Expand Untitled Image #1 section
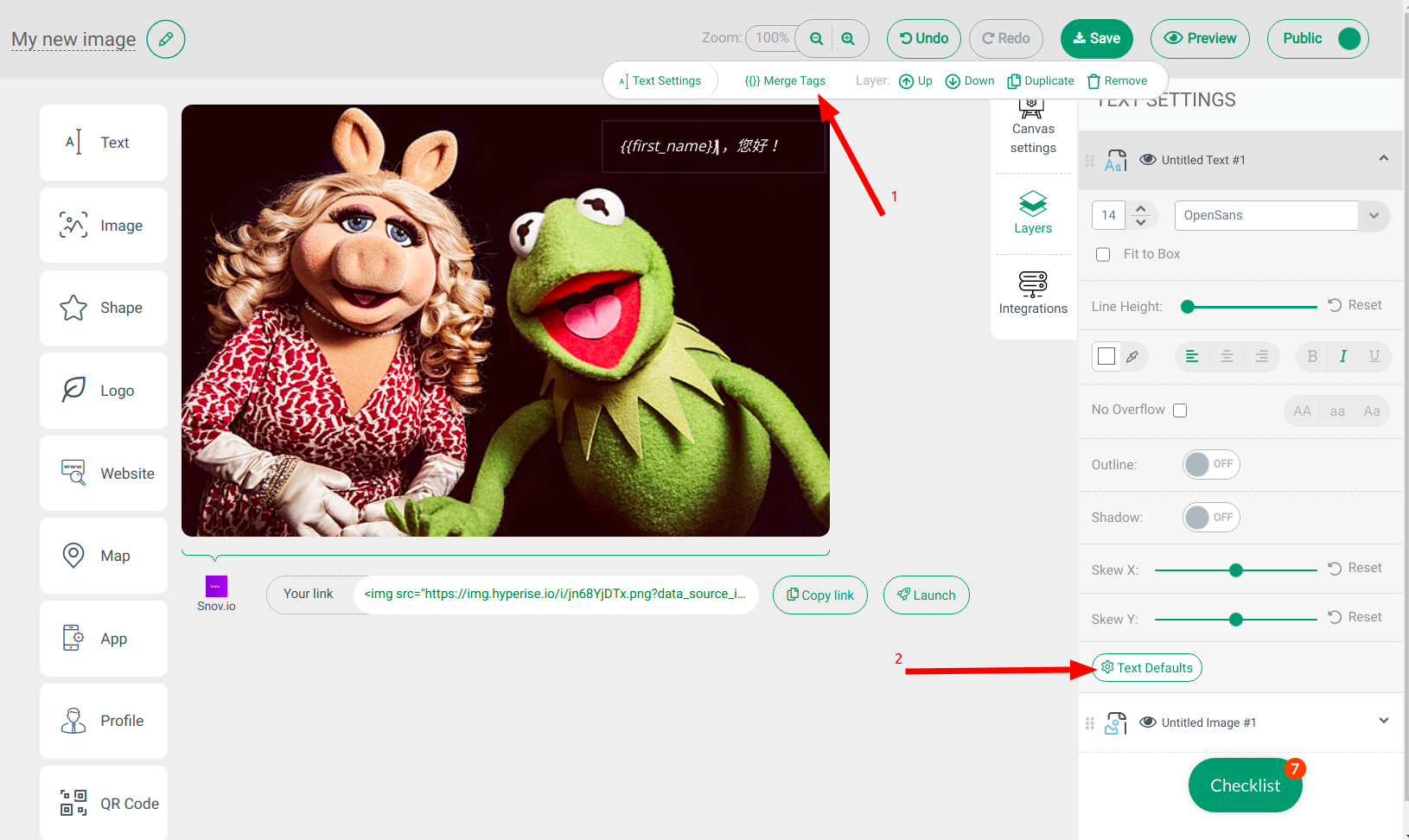The height and width of the screenshot is (840, 1409). [x=1383, y=721]
